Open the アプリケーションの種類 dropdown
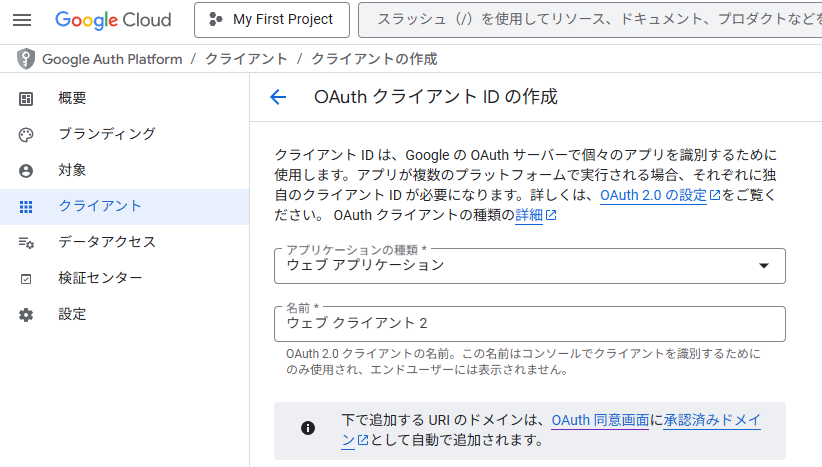 pyautogui.click(x=529, y=266)
